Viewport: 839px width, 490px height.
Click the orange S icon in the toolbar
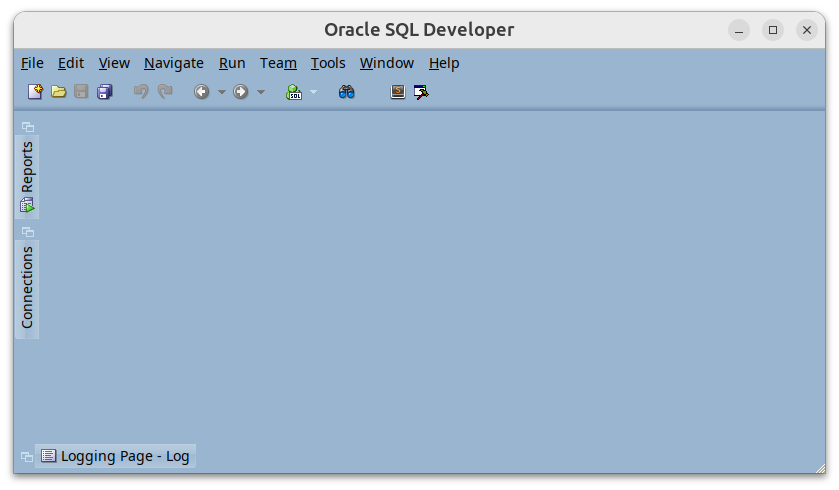398,92
